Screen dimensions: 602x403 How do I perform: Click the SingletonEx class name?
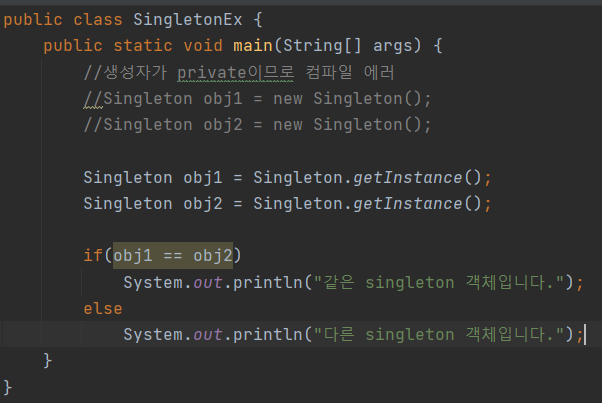click(188, 20)
